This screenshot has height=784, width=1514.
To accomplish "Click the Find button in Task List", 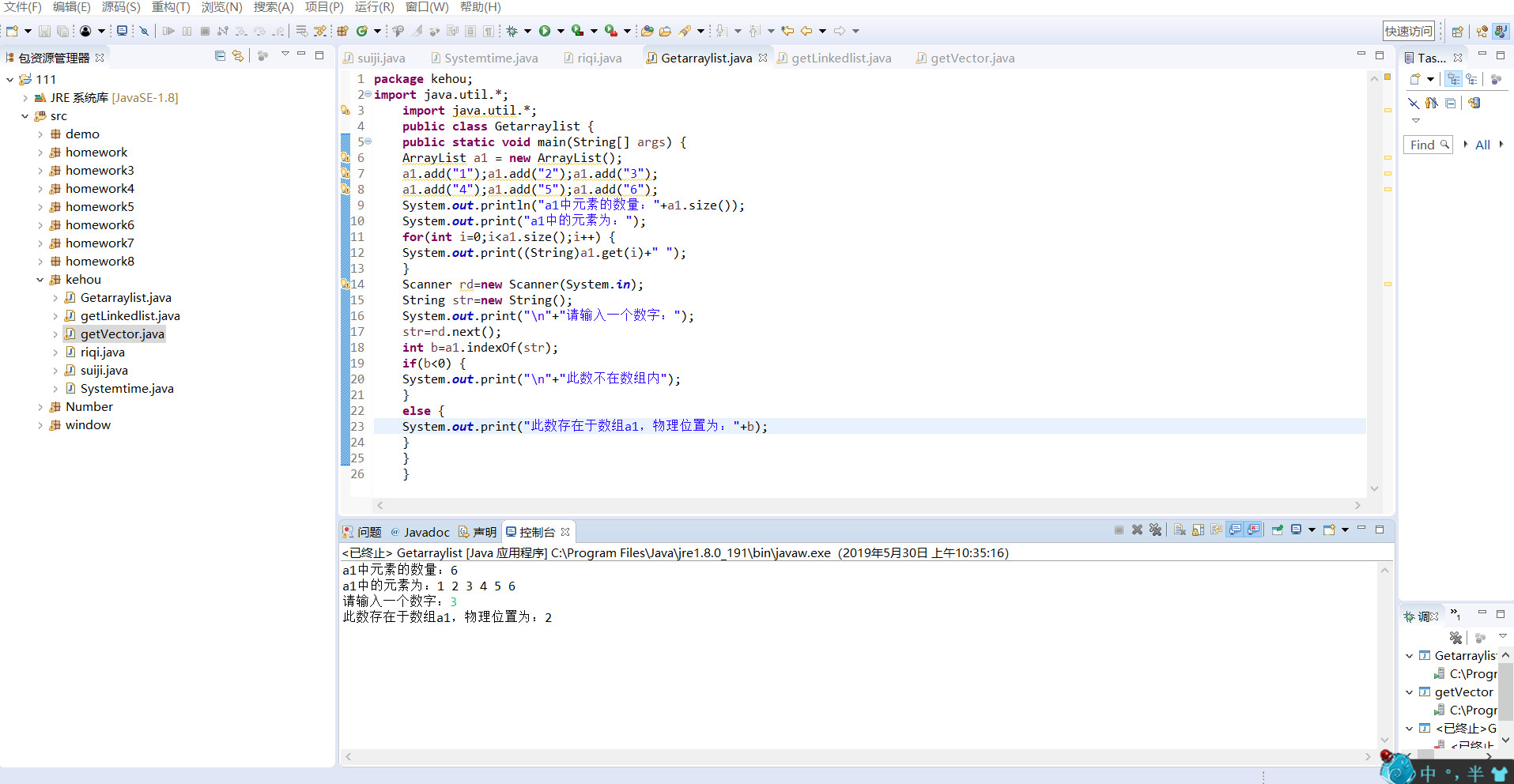I will 1428,145.
